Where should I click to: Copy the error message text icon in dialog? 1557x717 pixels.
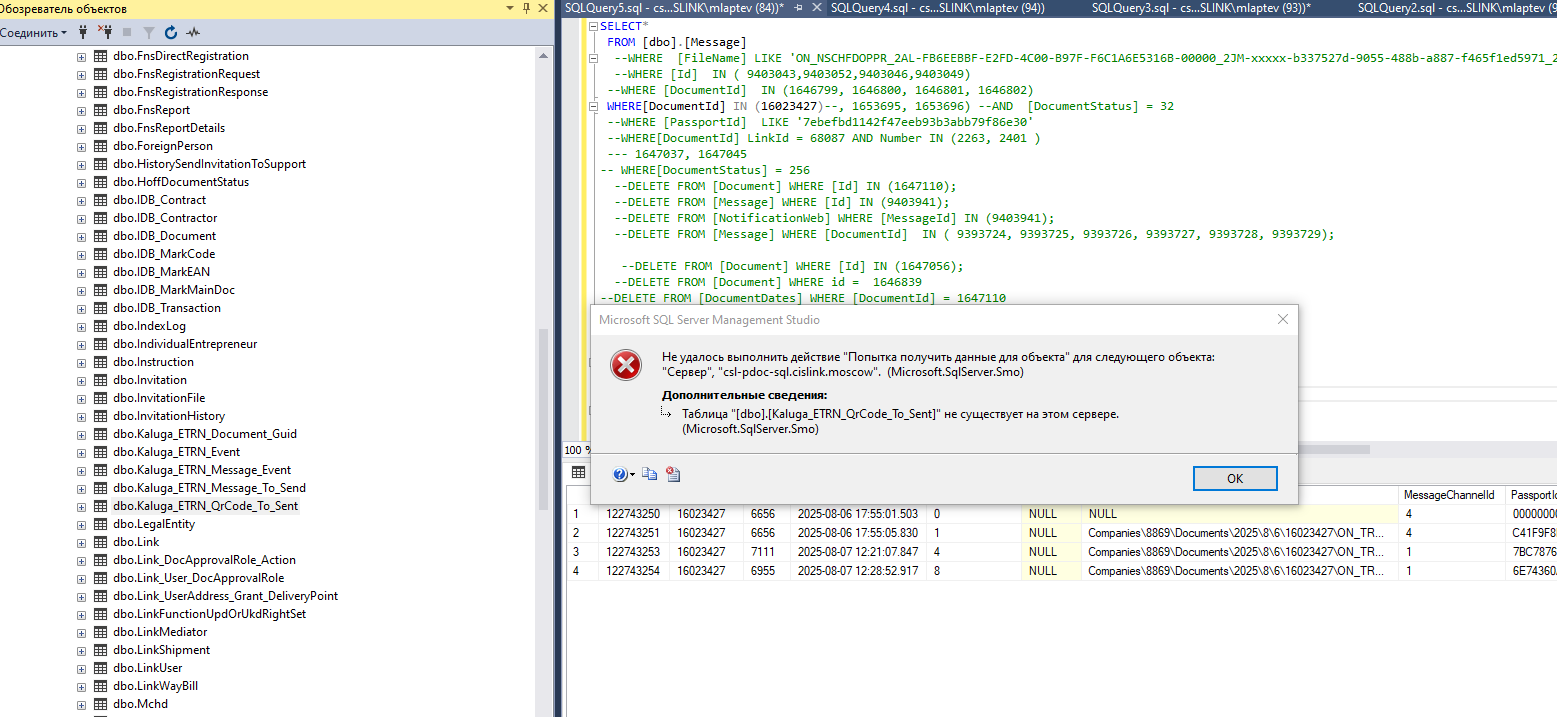tap(649, 475)
